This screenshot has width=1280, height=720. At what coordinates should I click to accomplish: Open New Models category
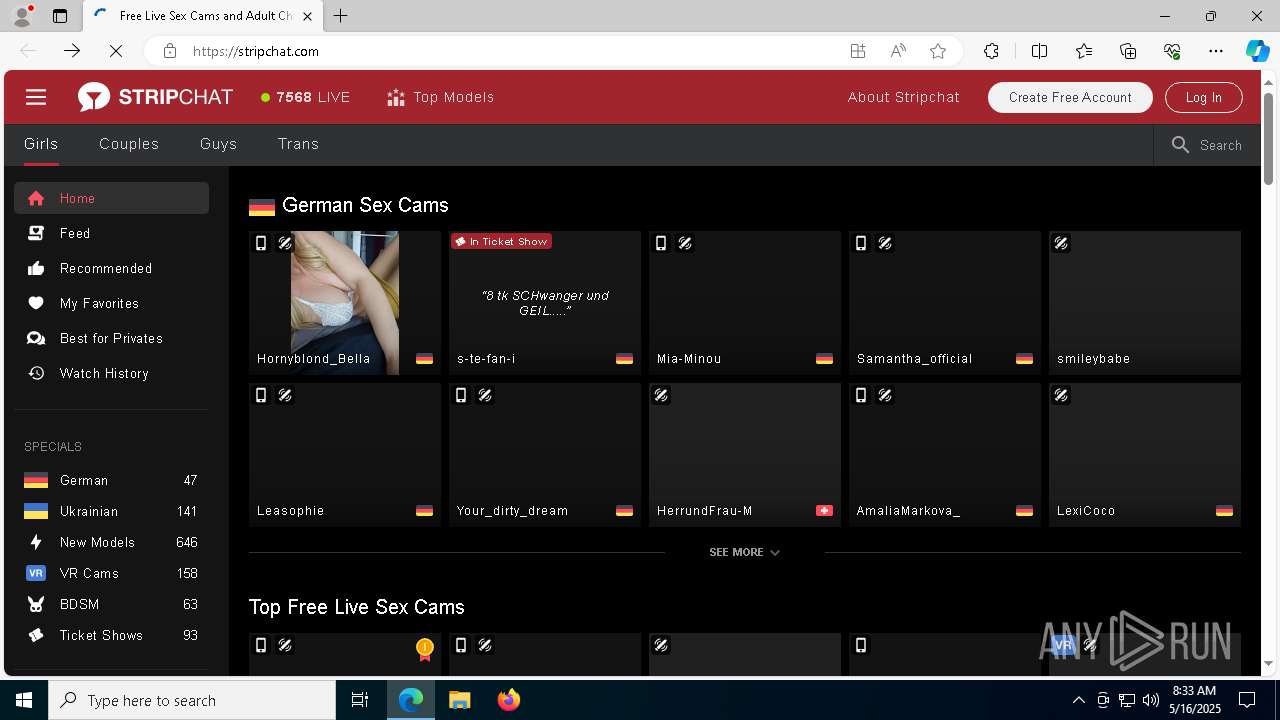111,542
